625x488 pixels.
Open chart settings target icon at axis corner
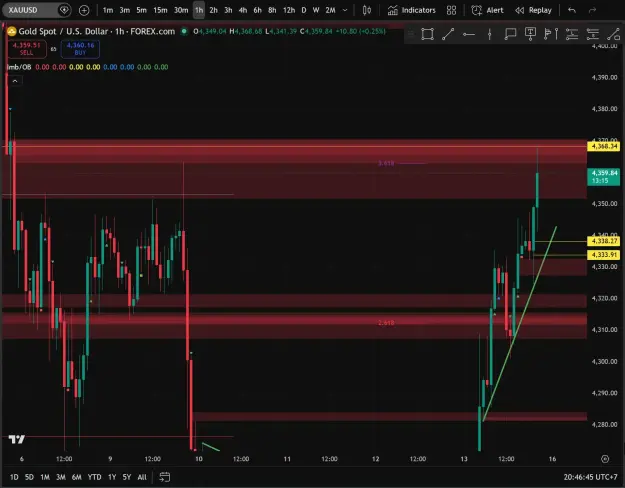pos(605,459)
